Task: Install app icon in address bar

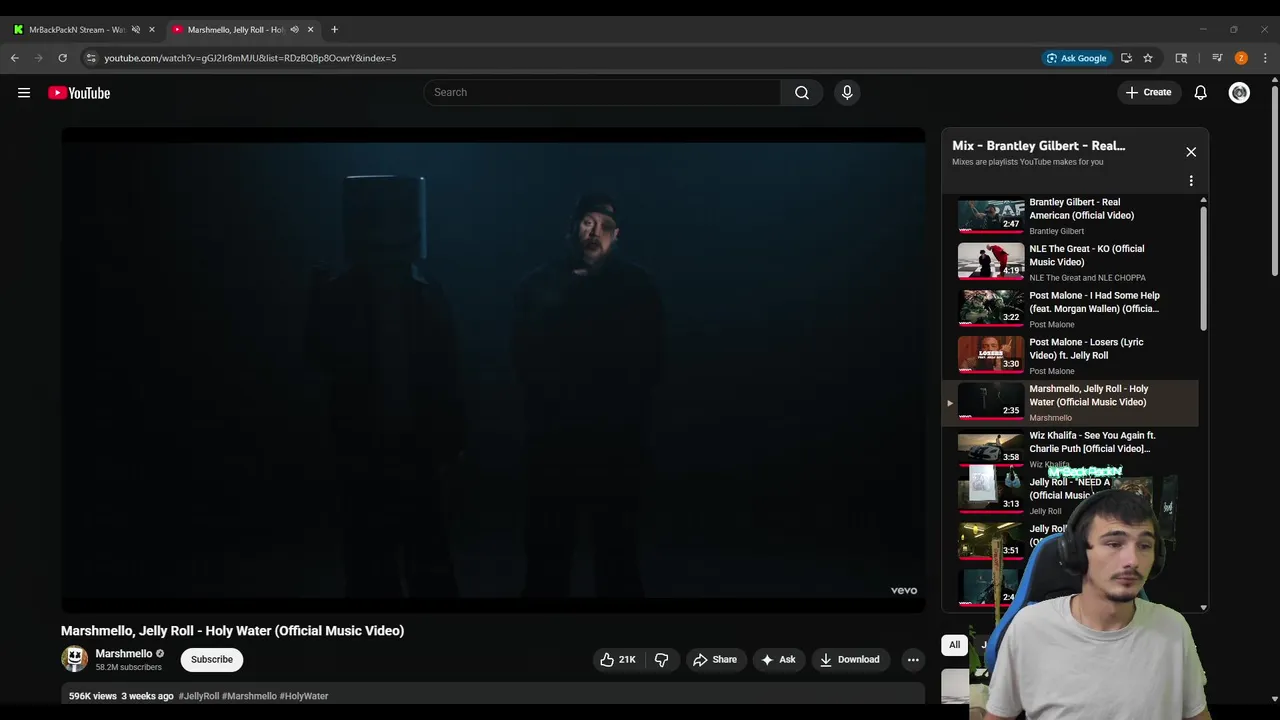Action: (1126, 58)
